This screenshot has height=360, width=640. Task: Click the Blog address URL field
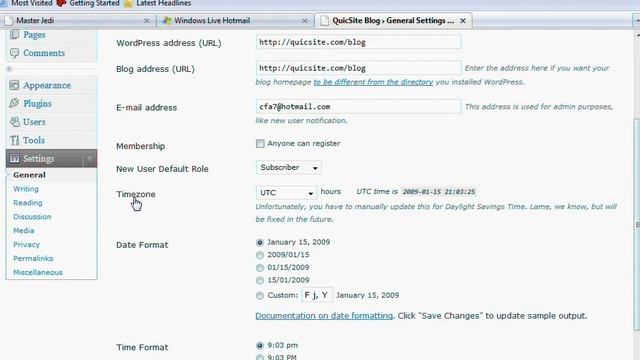(359, 68)
